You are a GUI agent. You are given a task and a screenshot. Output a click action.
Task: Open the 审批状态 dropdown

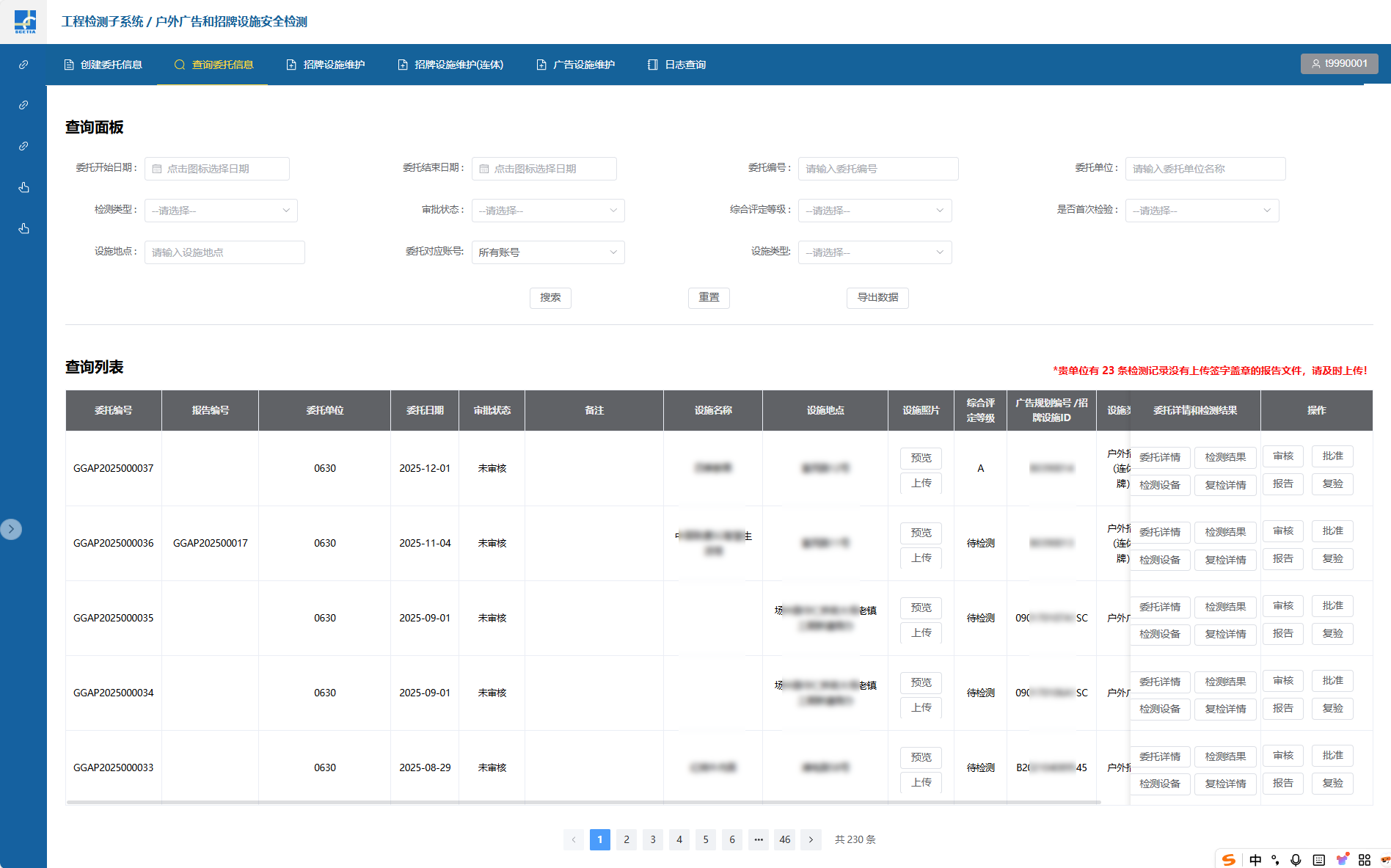[547, 211]
